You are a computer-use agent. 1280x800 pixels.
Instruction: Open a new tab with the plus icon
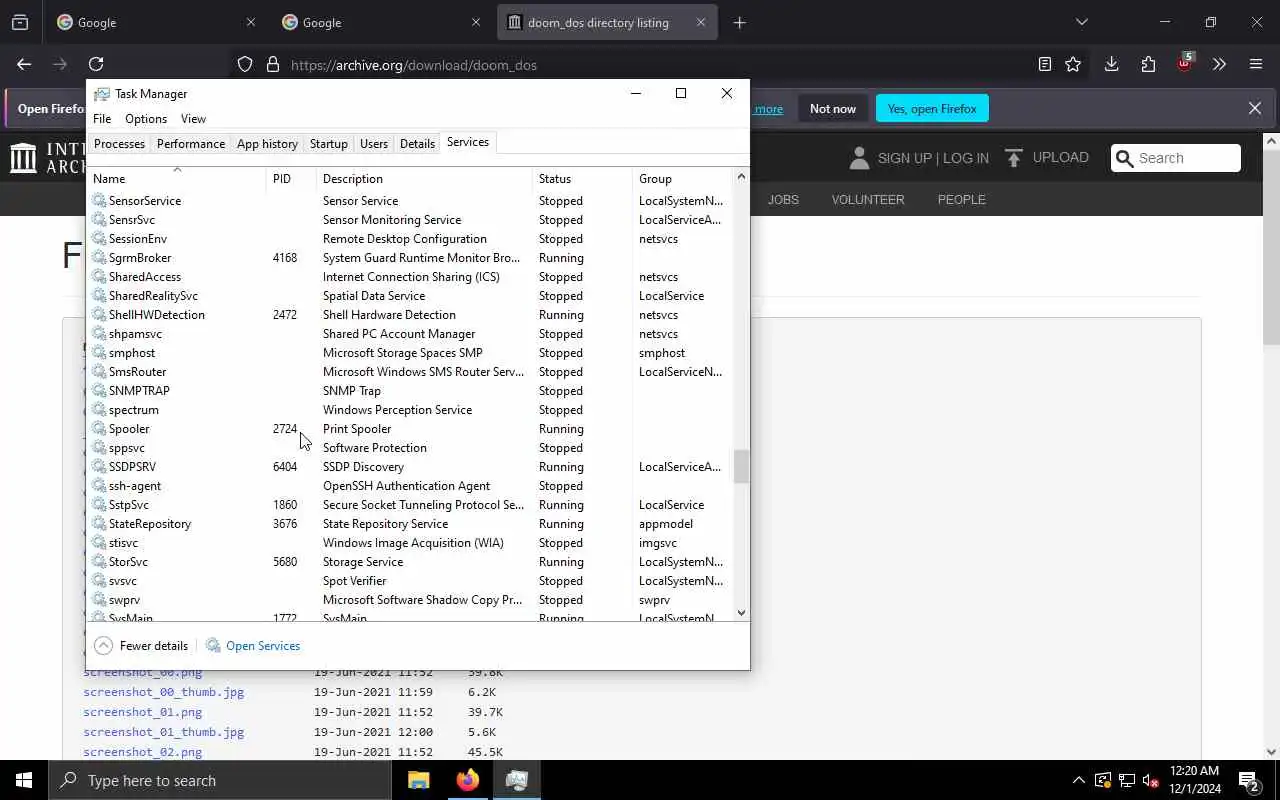pos(740,22)
